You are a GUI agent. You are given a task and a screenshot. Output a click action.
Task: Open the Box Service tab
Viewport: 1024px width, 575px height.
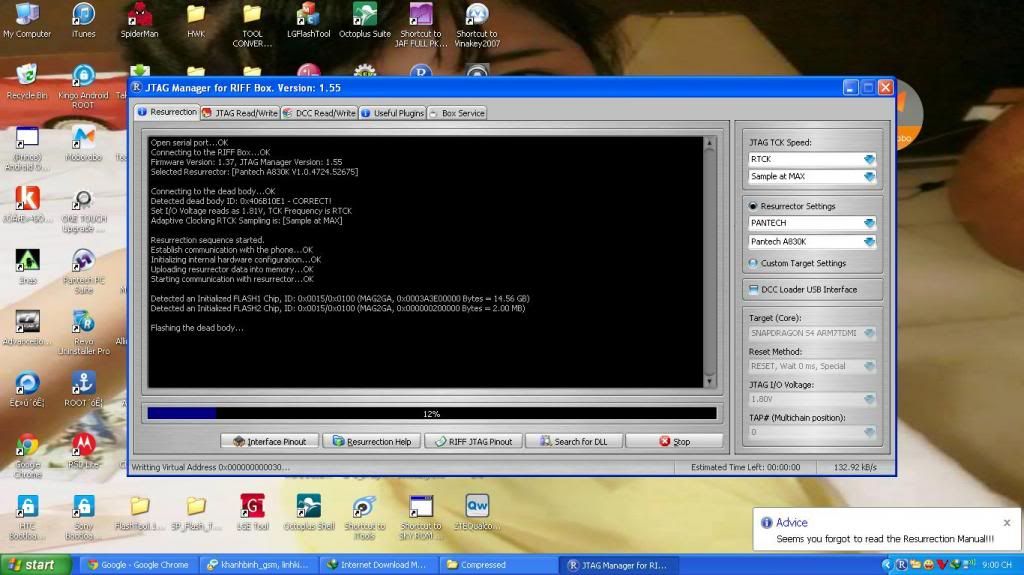(457, 113)
